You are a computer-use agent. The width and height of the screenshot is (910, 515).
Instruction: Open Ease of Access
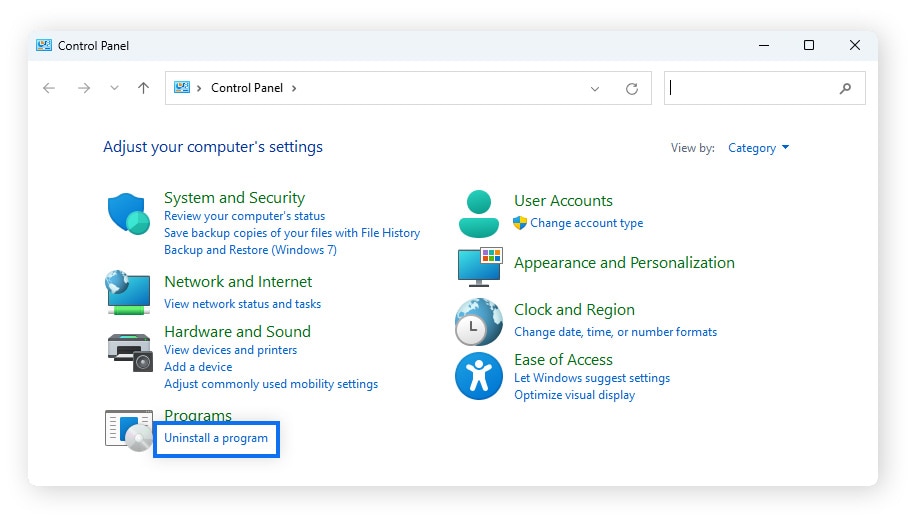pyautogui.click(x=564, y=360)
